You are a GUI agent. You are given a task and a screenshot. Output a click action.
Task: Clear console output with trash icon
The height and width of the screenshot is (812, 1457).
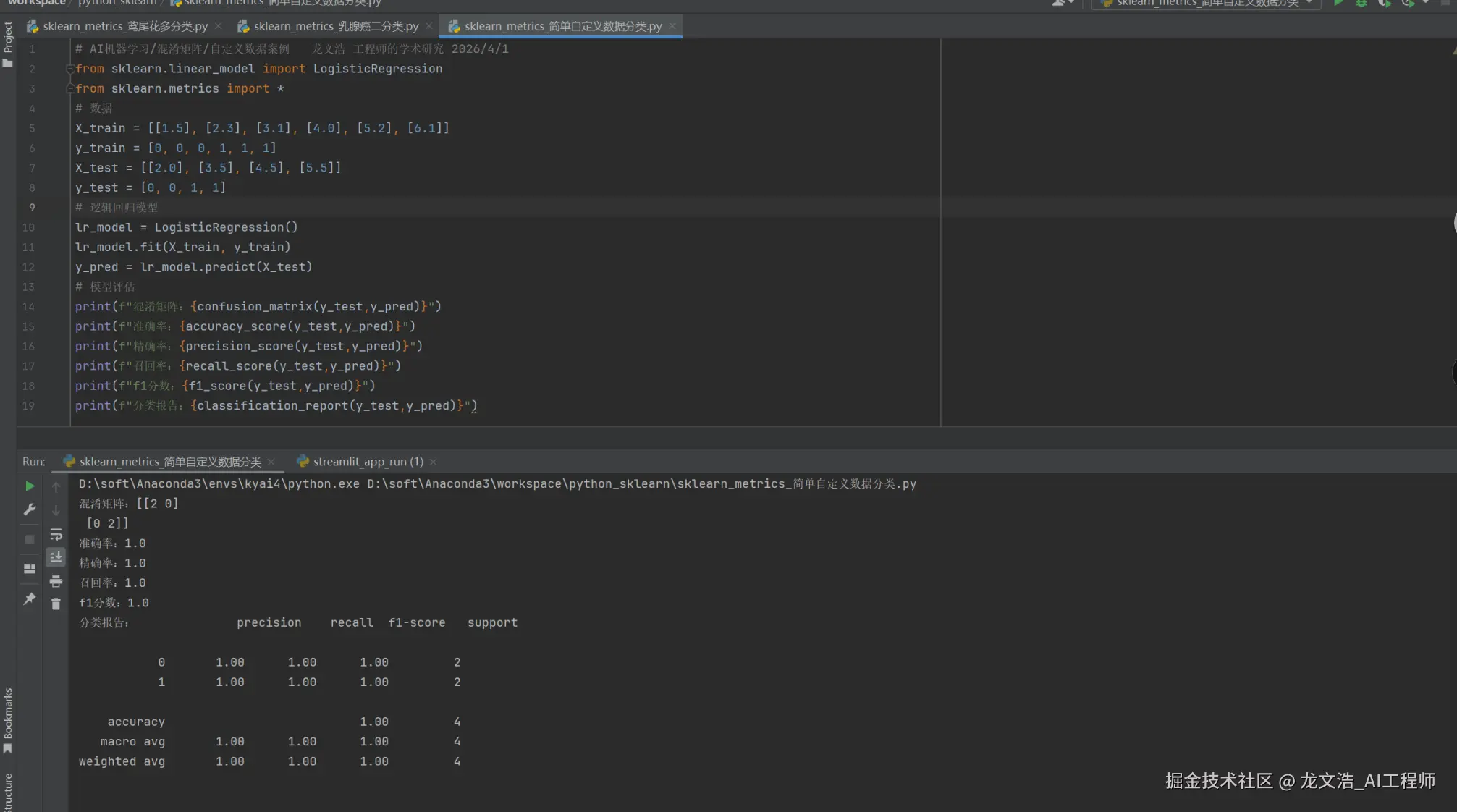56,604
